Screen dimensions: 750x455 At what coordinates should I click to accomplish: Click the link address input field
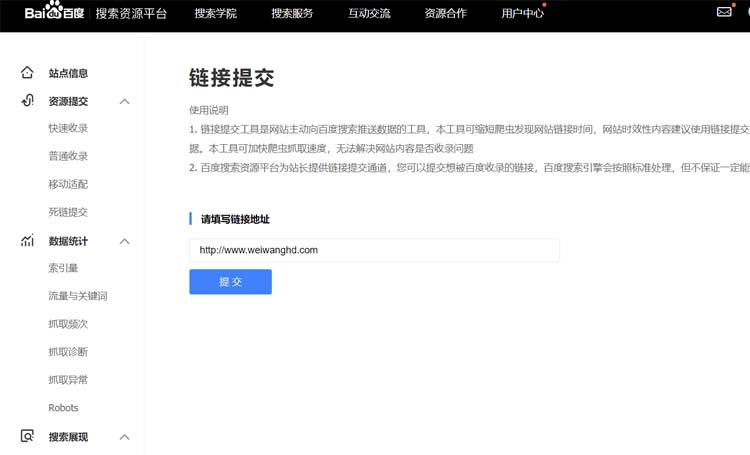(x=375, y=250)
